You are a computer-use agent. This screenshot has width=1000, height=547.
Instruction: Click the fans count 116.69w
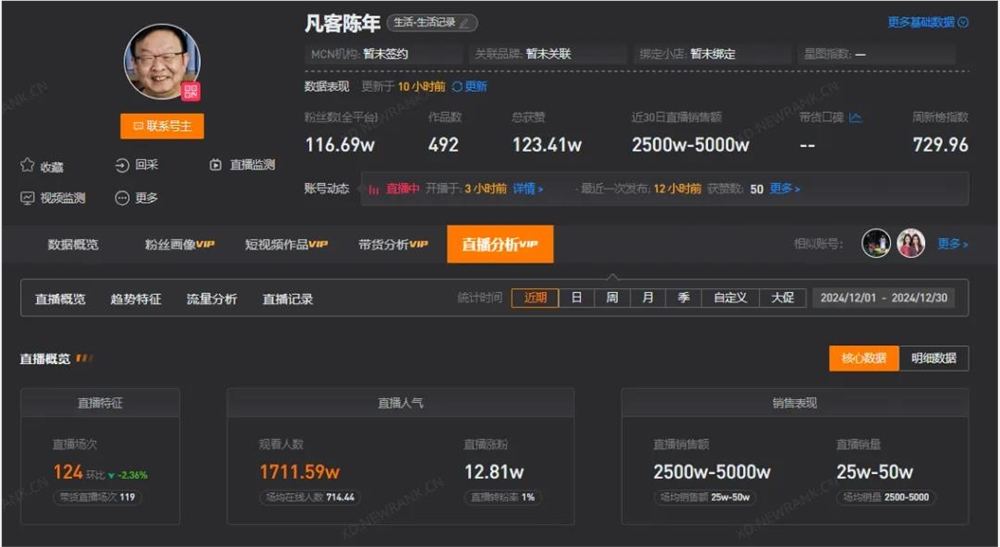click(x=340, y=145)
